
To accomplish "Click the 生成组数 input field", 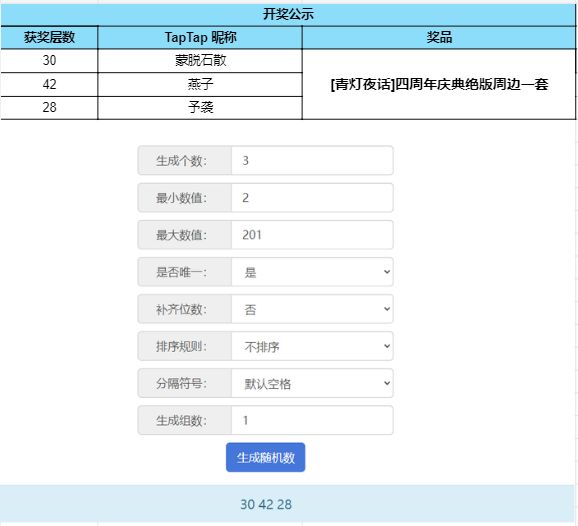I will (x=312, y=420).
